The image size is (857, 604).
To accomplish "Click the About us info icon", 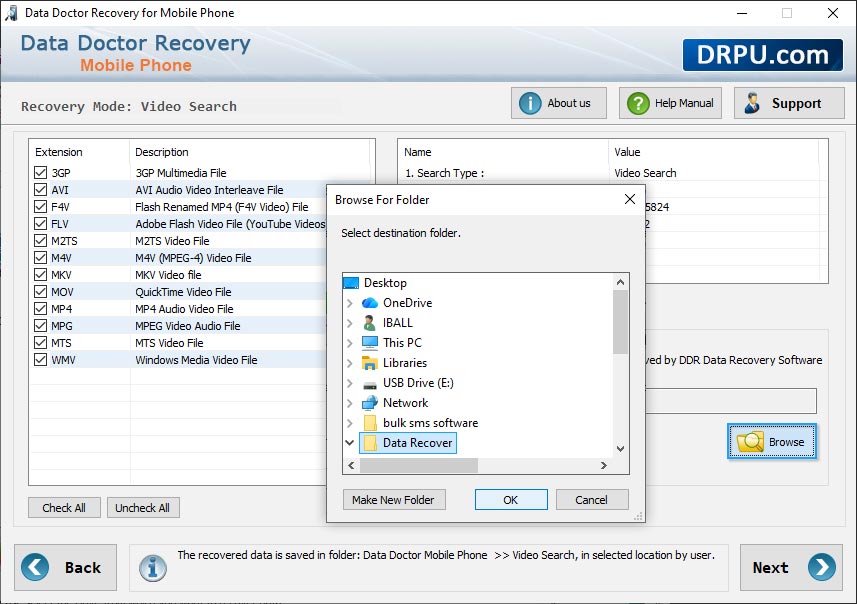I will [x=530, y=103].
